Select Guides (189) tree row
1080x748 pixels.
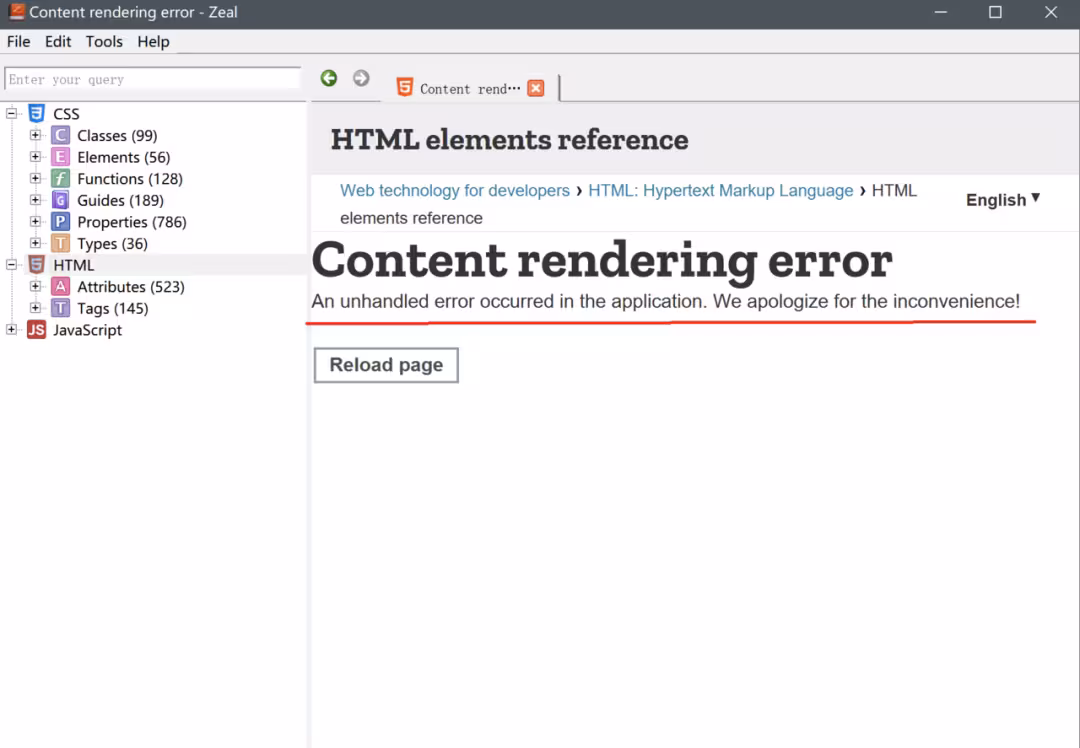[x=121, y=200]
